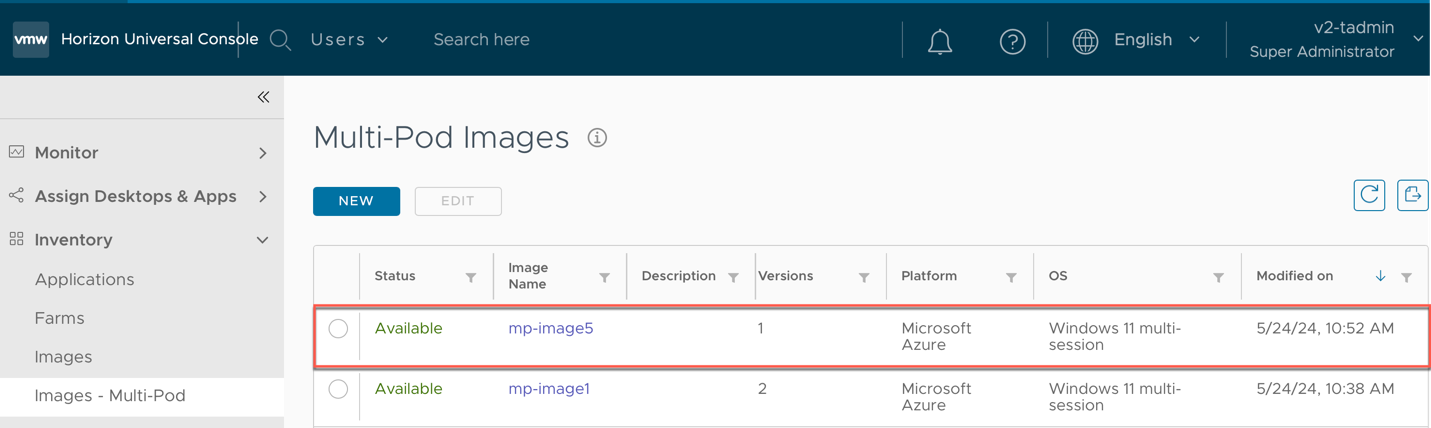Open the notifications bell
The image size is (1431, 428).
click(940, 41)
